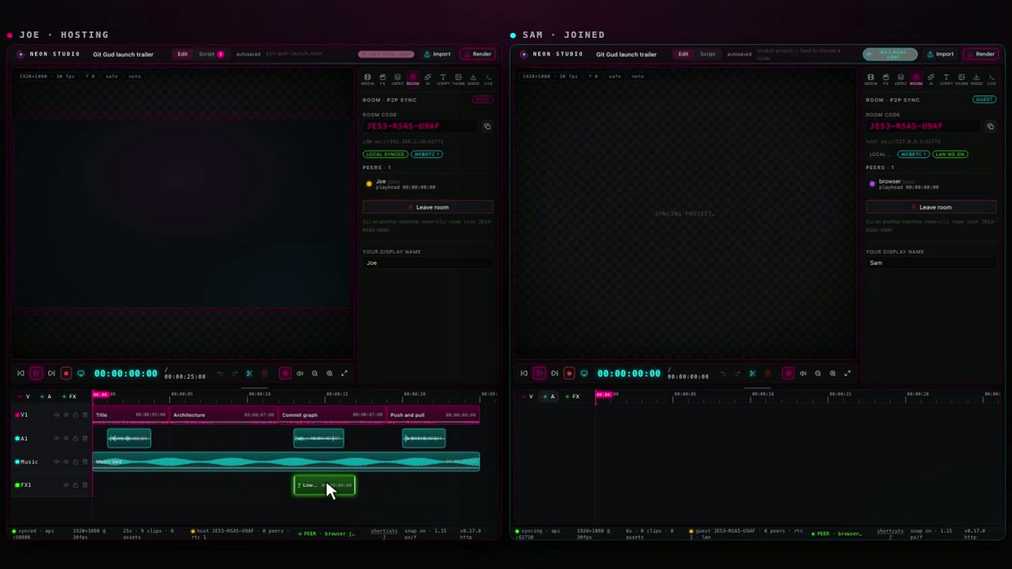Open the FX panel tab in Joe's window
Viewport: 1012px width, 569px height.
(382, 79)
